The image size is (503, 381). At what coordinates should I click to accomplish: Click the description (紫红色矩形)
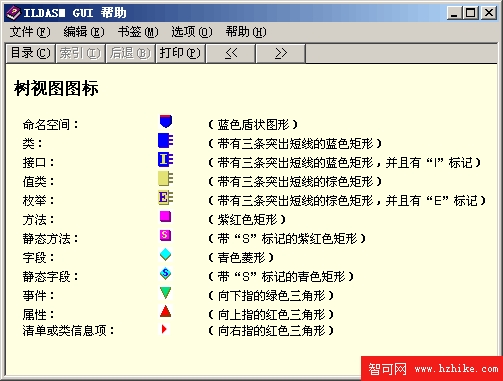click(x=247, y=220)
